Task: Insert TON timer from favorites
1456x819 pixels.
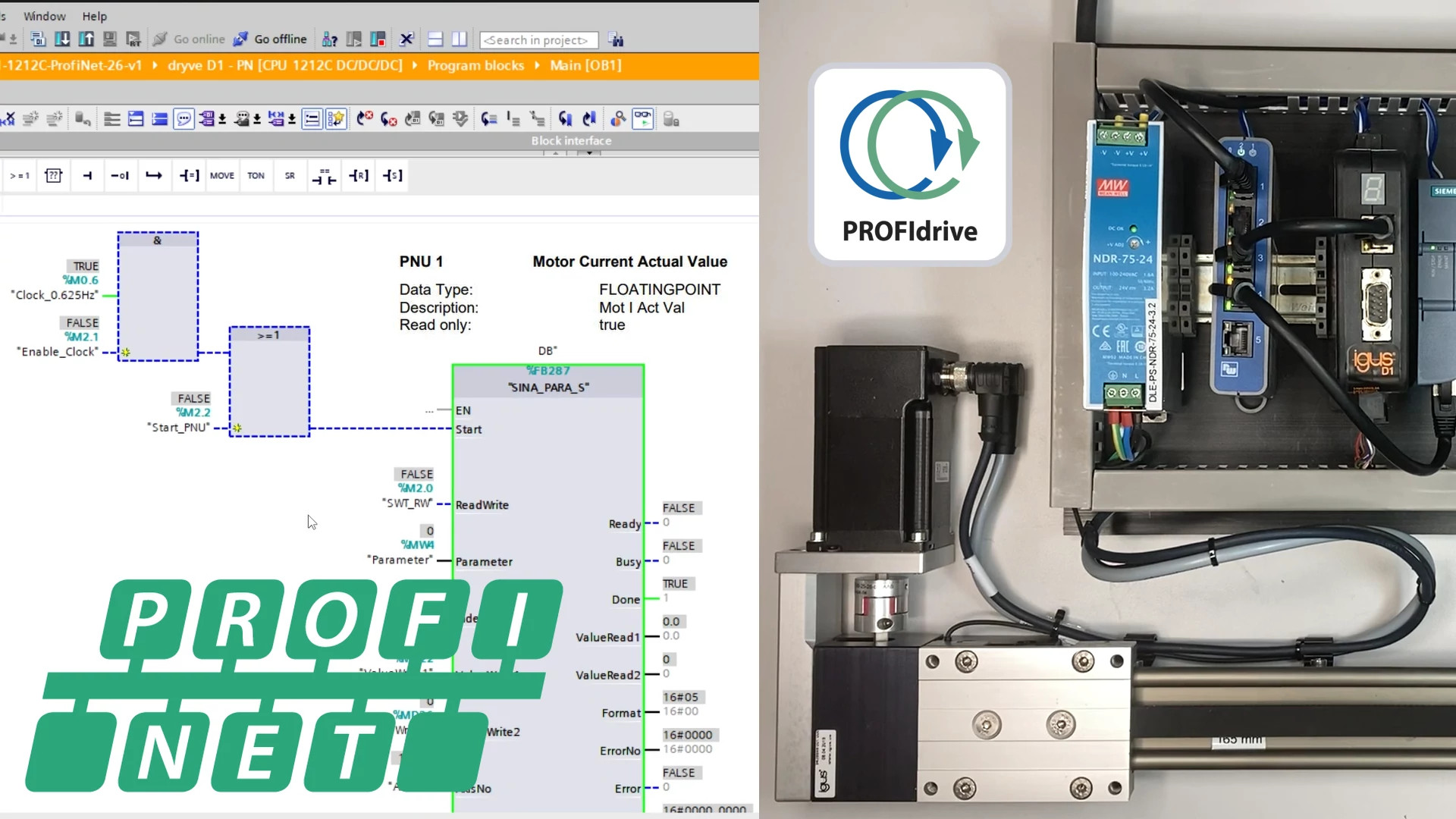Action: (256, 175)
